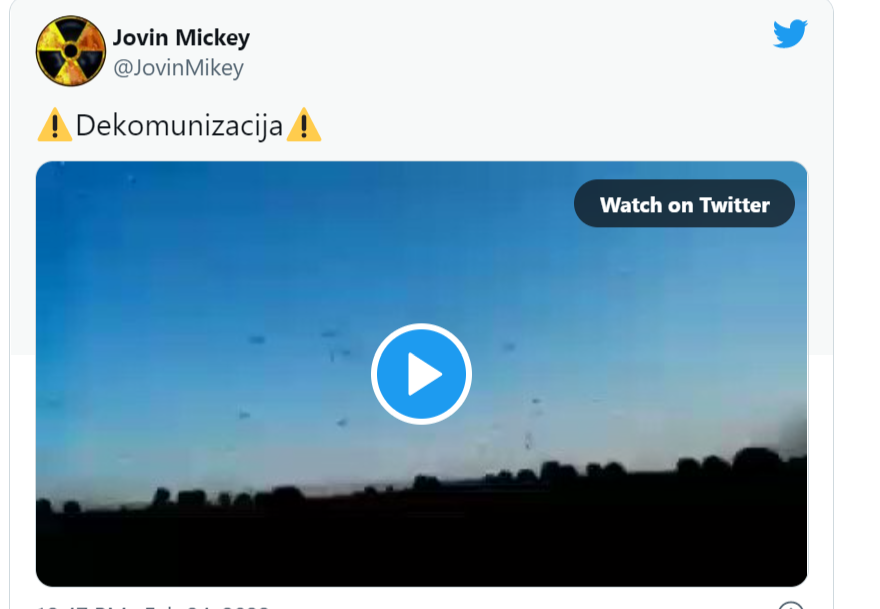Open the Jovin Mickey display name link
The width and height of the screenshot is (880, 609).
[x=181, y=38]
